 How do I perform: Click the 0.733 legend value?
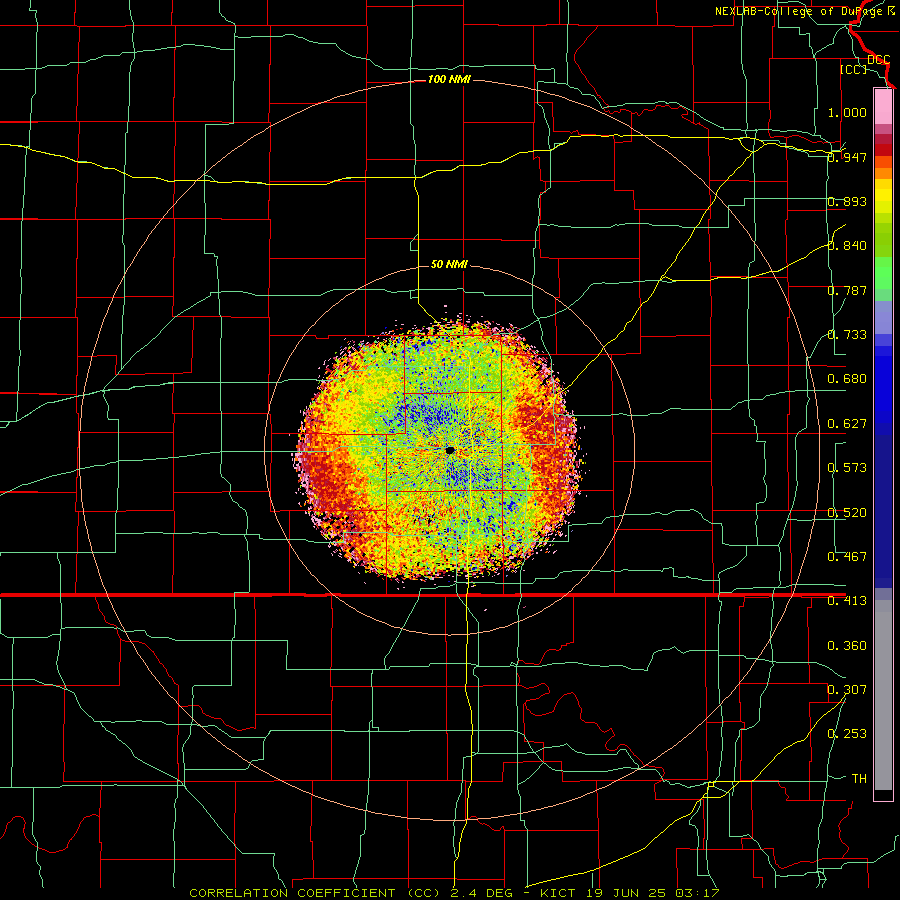847,335
